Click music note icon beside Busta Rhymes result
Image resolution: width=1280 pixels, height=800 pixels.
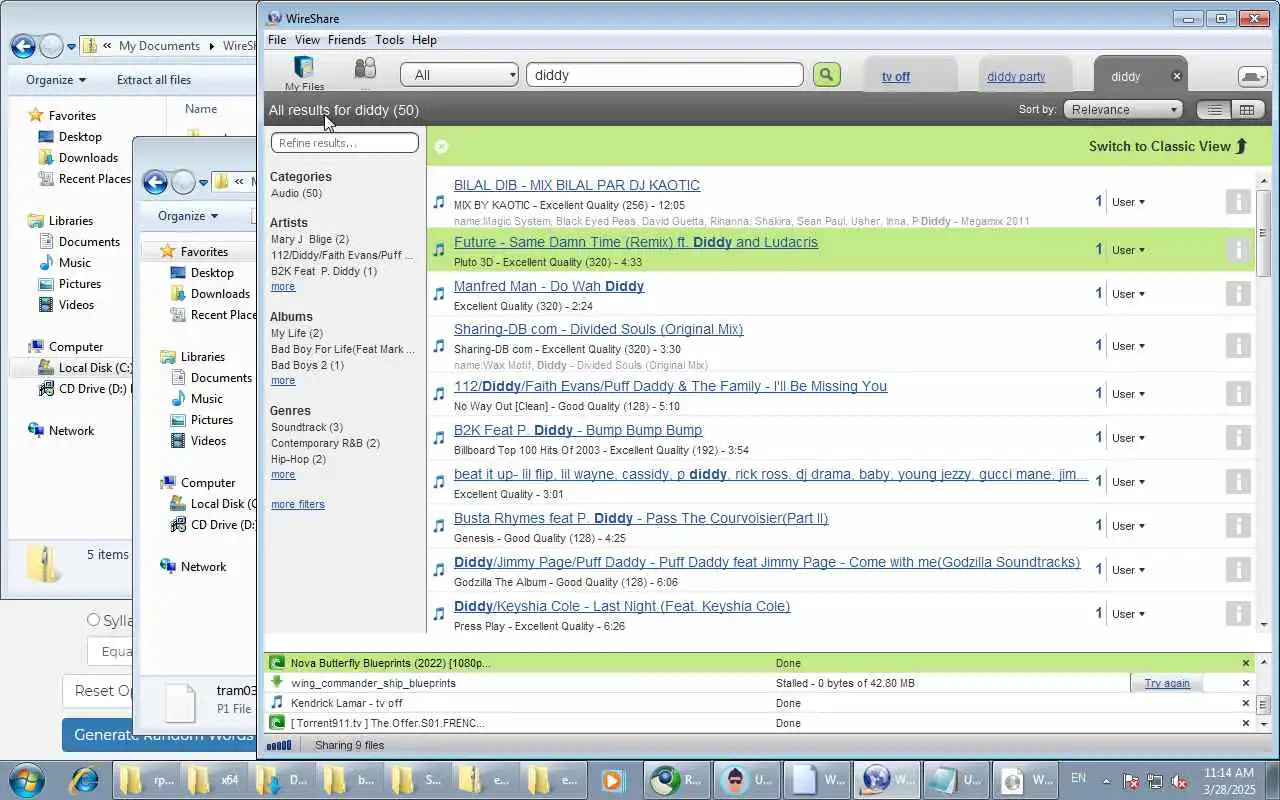point(439,526)
